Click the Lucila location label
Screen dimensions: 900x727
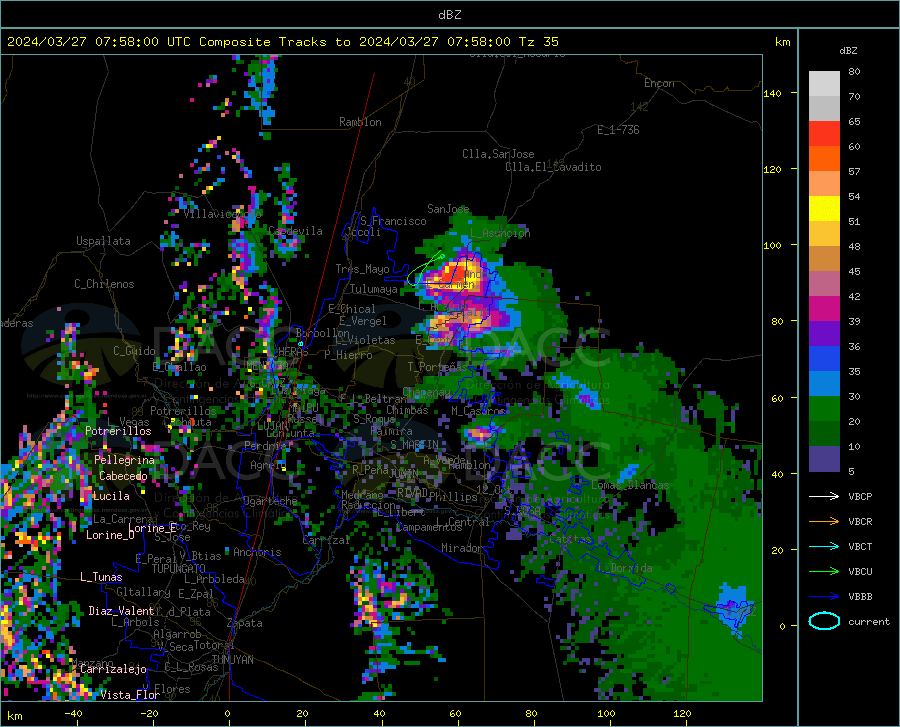pyautogui.click(x=111, y=496)
